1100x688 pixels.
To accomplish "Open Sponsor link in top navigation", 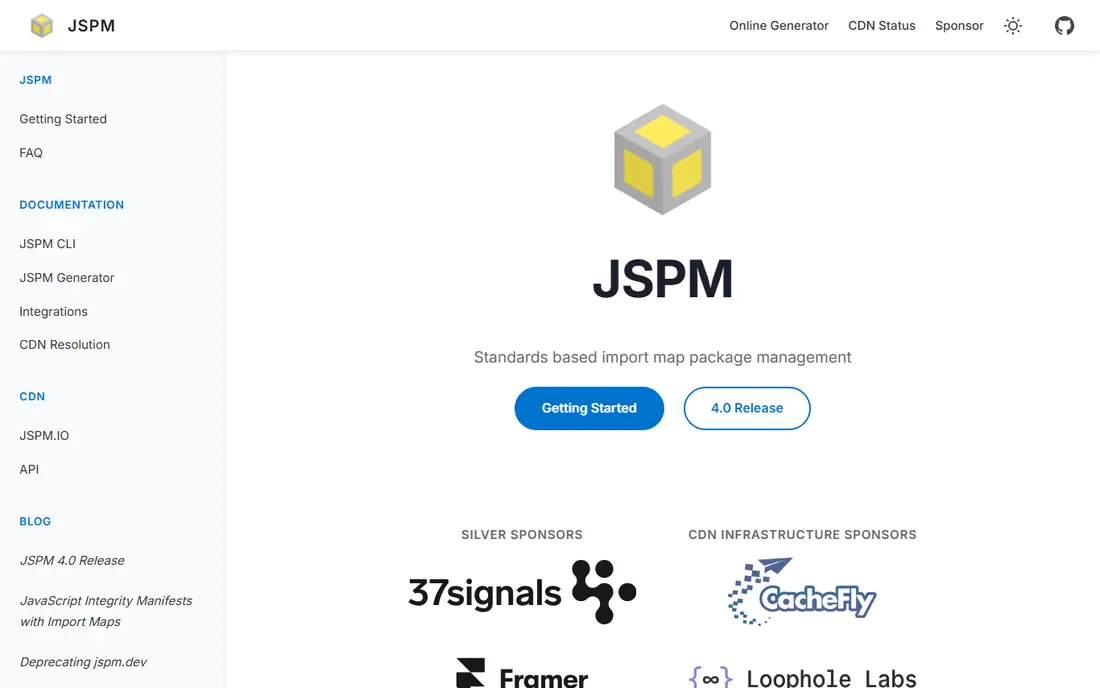I will pyautogui.click(x=959, y=26).
